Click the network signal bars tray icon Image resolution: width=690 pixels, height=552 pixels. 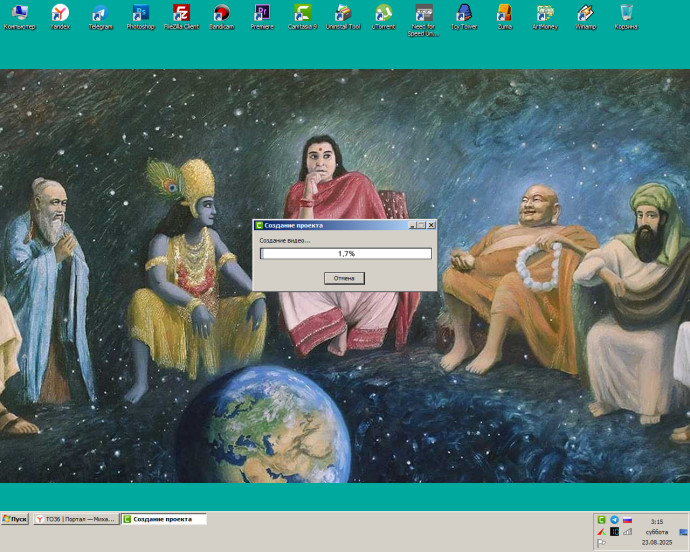pos(628,532)
